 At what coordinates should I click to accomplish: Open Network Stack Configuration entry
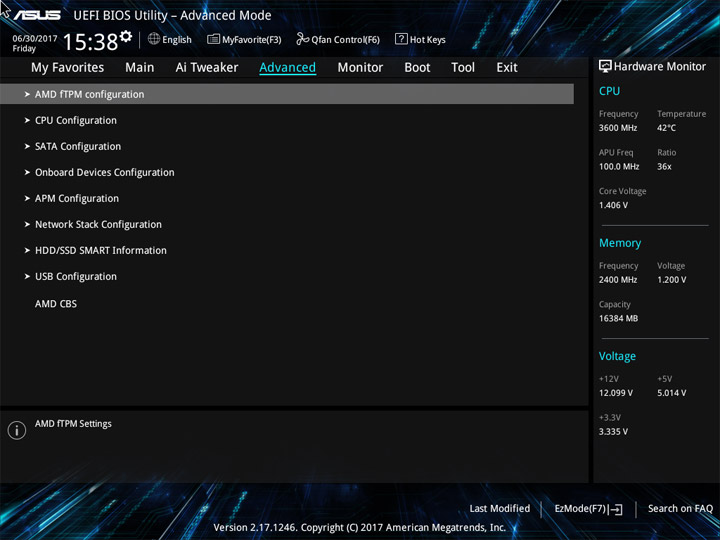click(x=98, y=225)
